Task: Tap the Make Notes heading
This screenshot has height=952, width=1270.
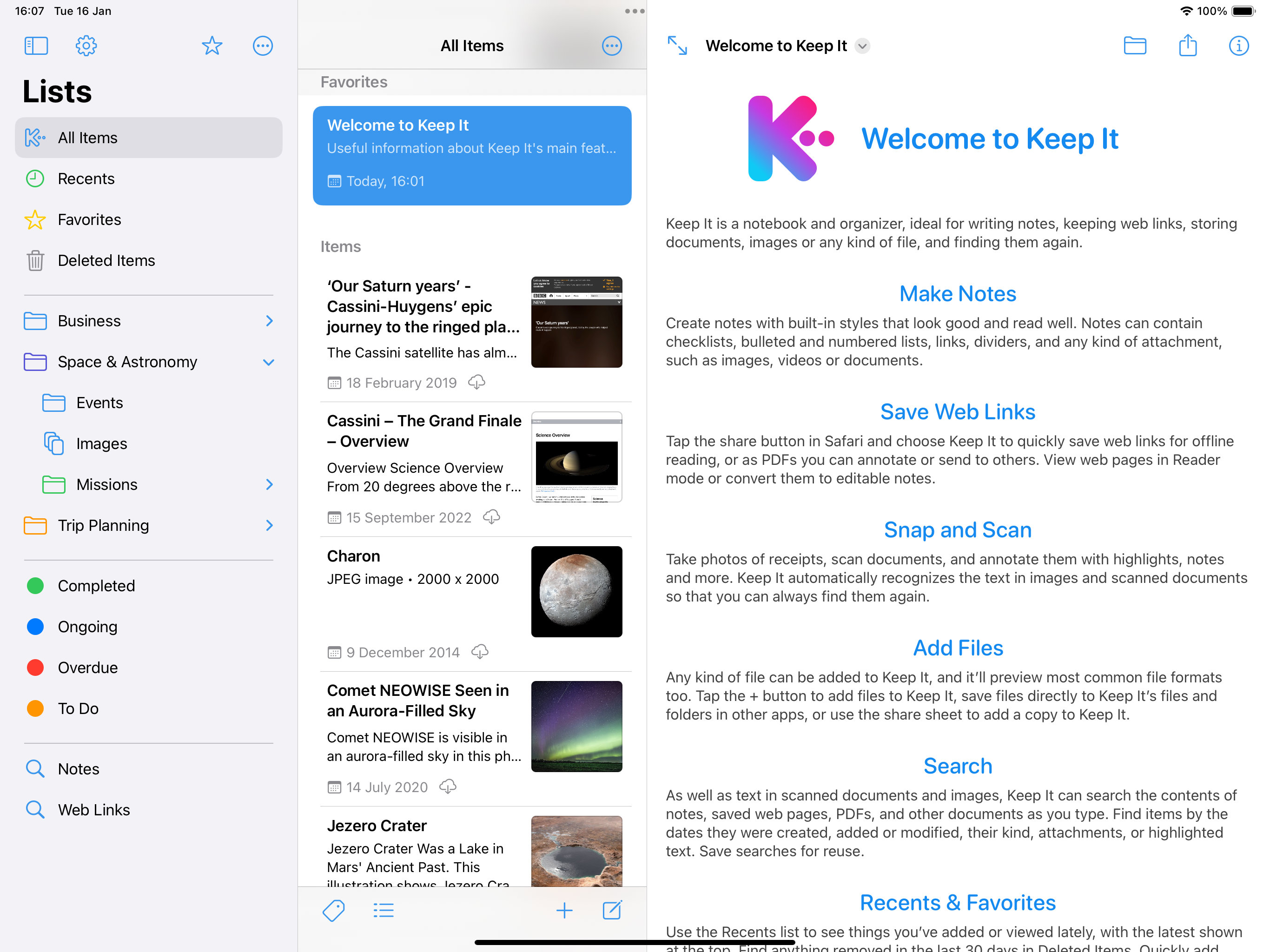Action: [958, 293]
